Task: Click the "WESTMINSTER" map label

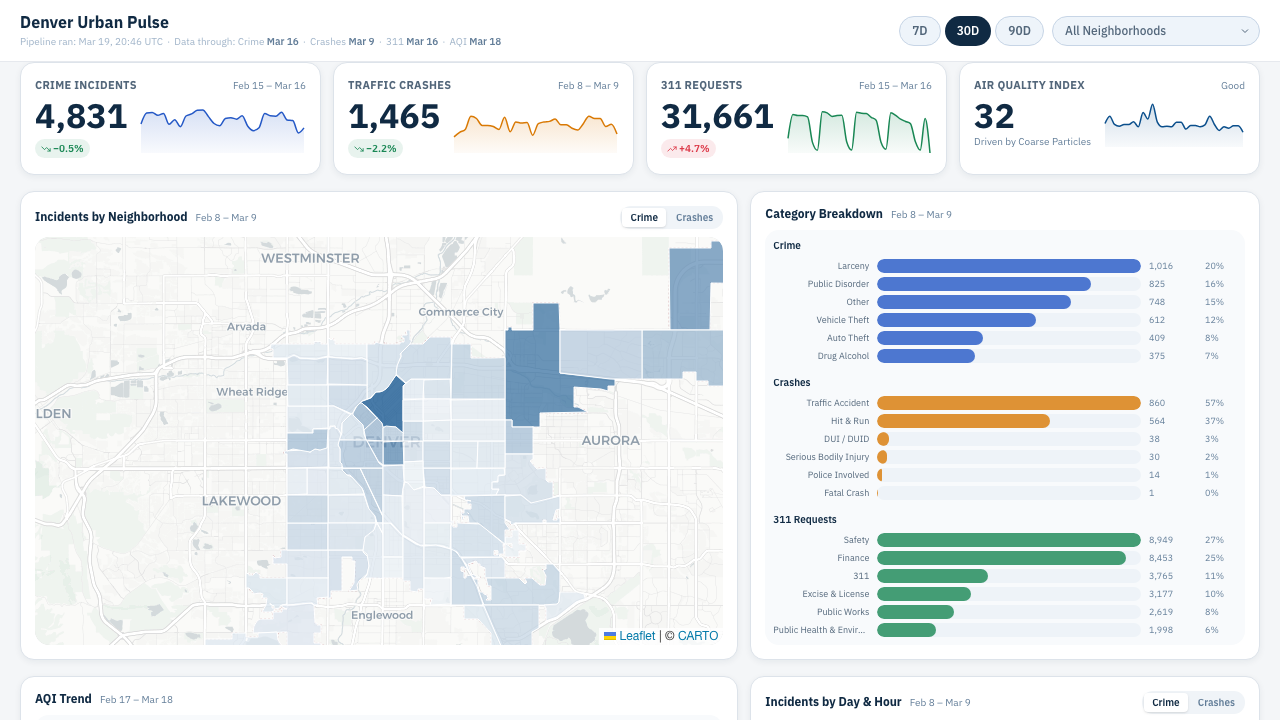Action: coord(310,258)
